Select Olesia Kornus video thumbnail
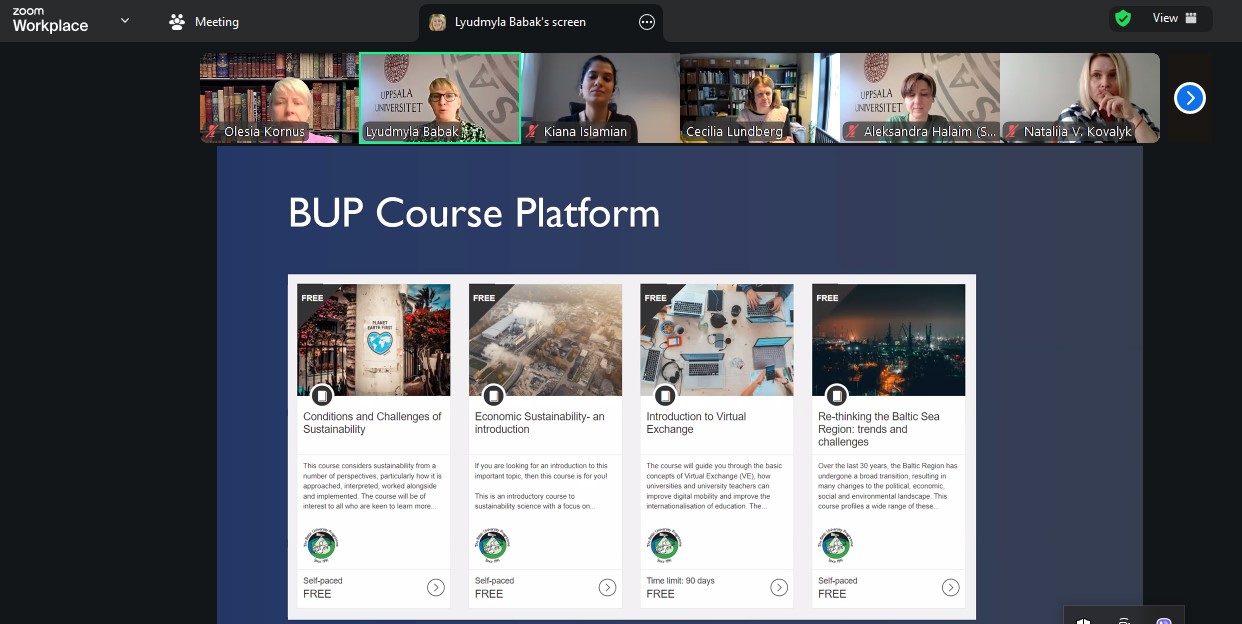This screenshot has width=1242, height=624. [x=279, y=98]
